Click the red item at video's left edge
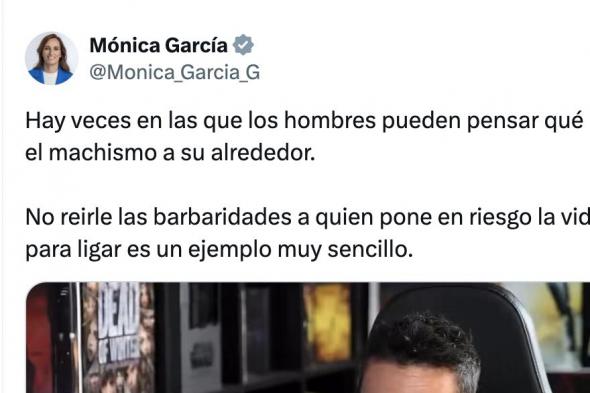The width and height of the screenshot is (590, 393). point(39,339)
